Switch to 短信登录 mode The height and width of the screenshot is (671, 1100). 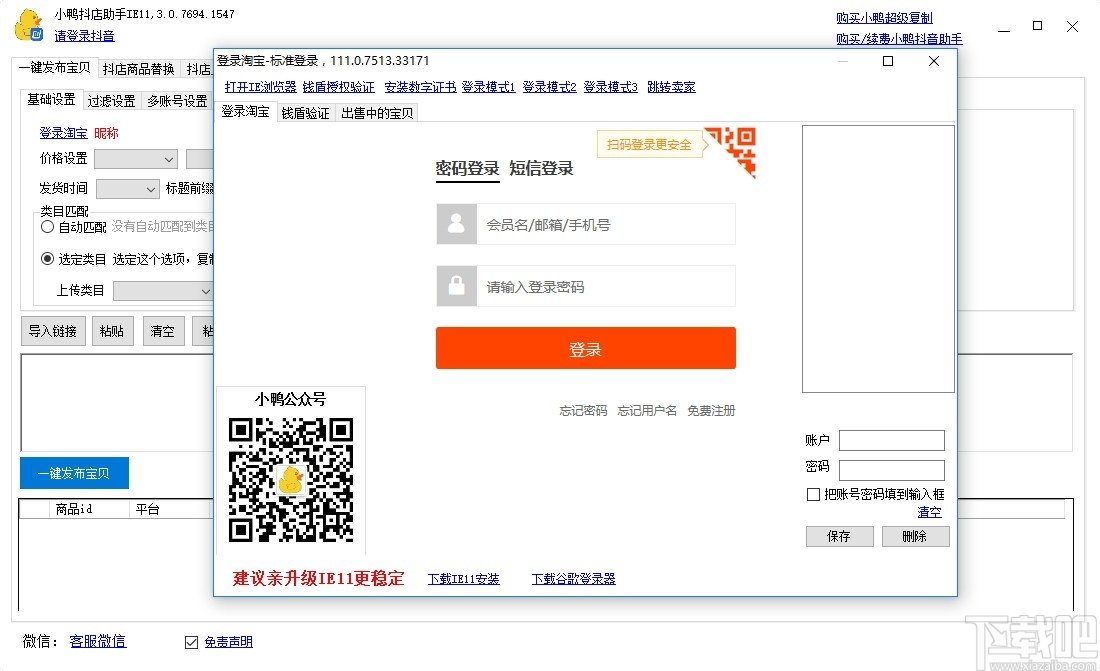541,168
